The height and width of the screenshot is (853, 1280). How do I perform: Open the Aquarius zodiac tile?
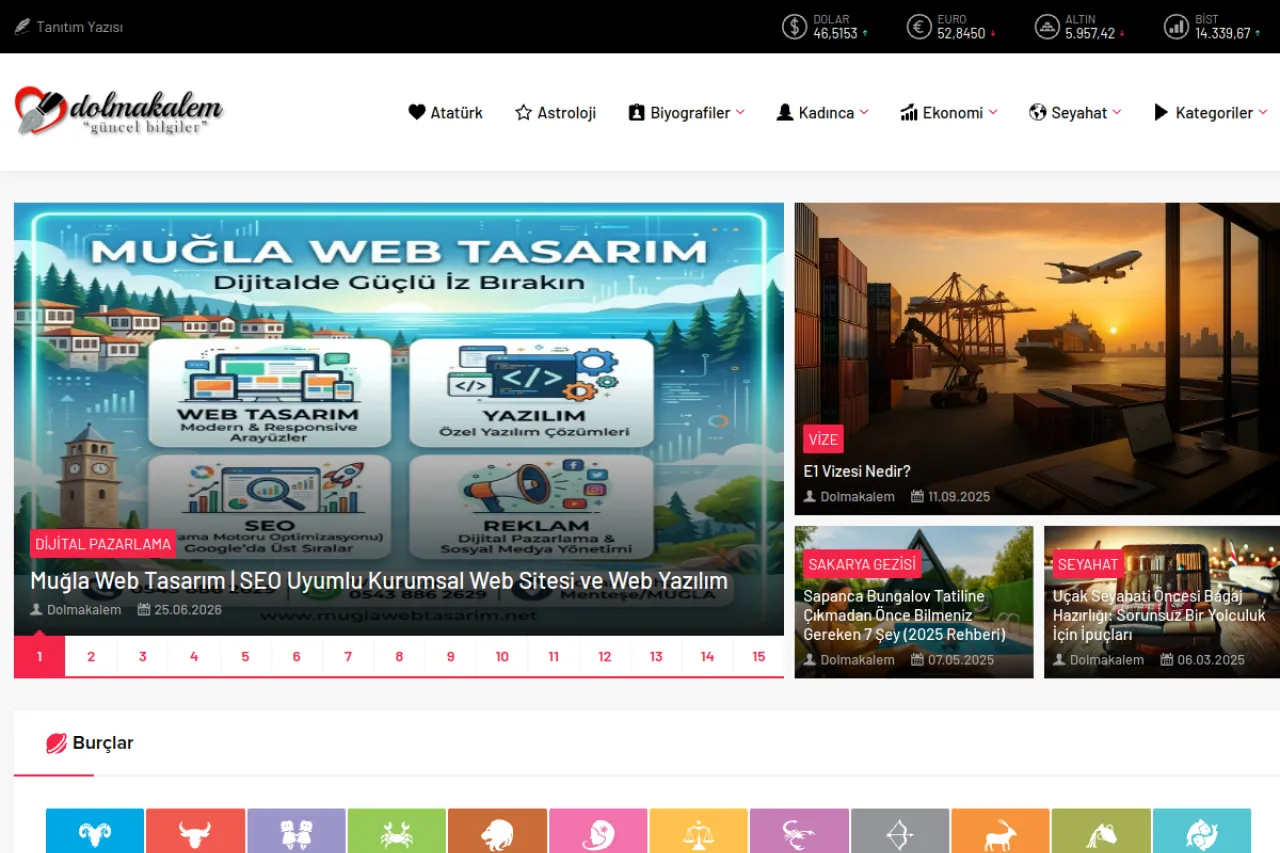coord(1101,831)
